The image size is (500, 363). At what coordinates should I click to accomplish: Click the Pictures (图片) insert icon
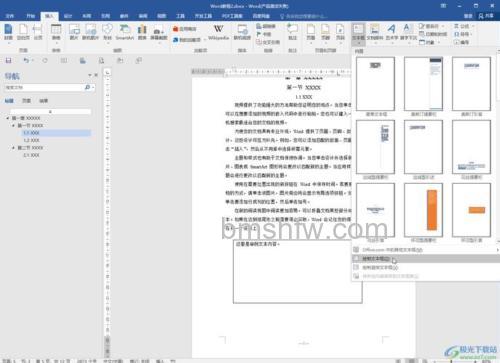(74, 33)
